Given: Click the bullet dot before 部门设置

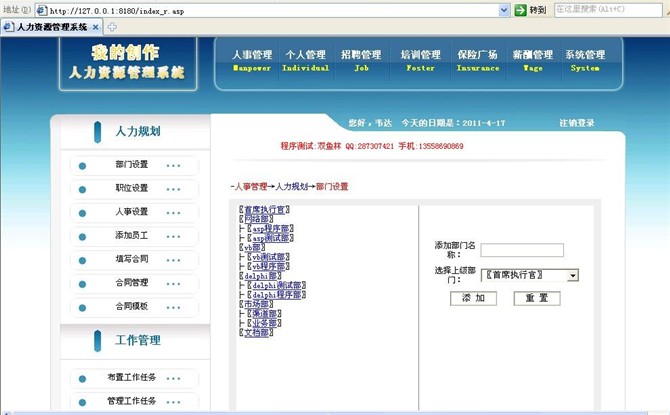Looking at the screenshot, I should tap(82, 165).
